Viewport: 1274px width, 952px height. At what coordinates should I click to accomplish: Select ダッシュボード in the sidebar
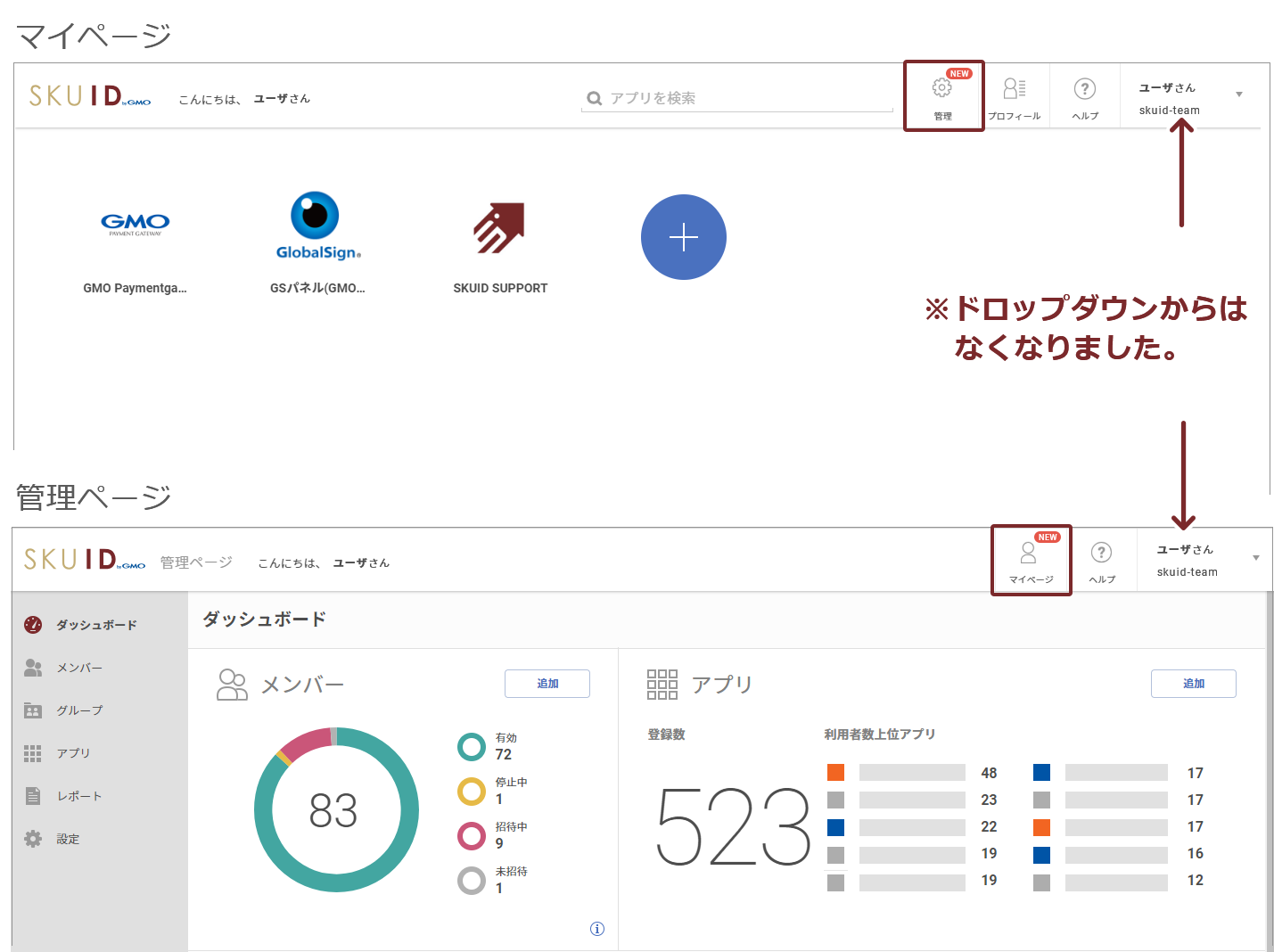click(96, 625)
